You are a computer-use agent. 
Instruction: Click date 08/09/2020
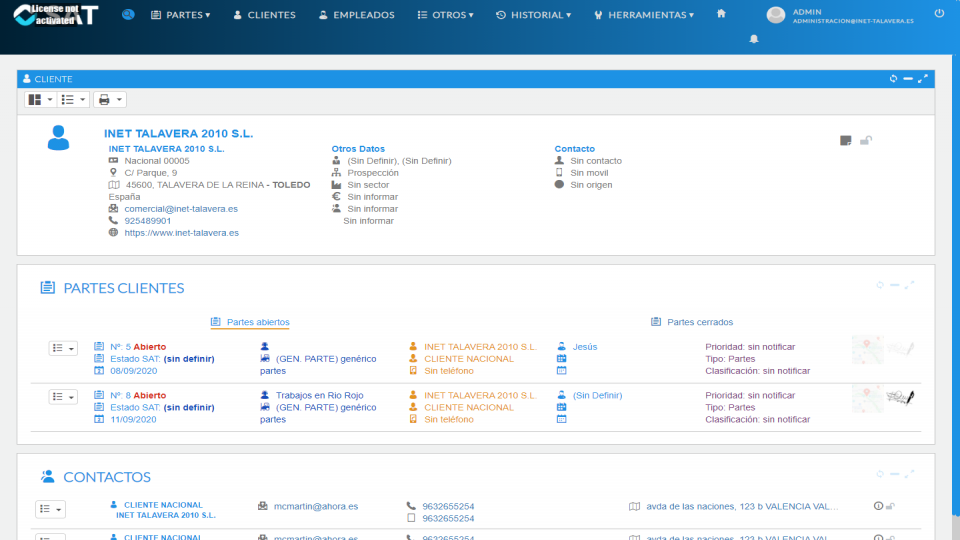click(133, 371)
